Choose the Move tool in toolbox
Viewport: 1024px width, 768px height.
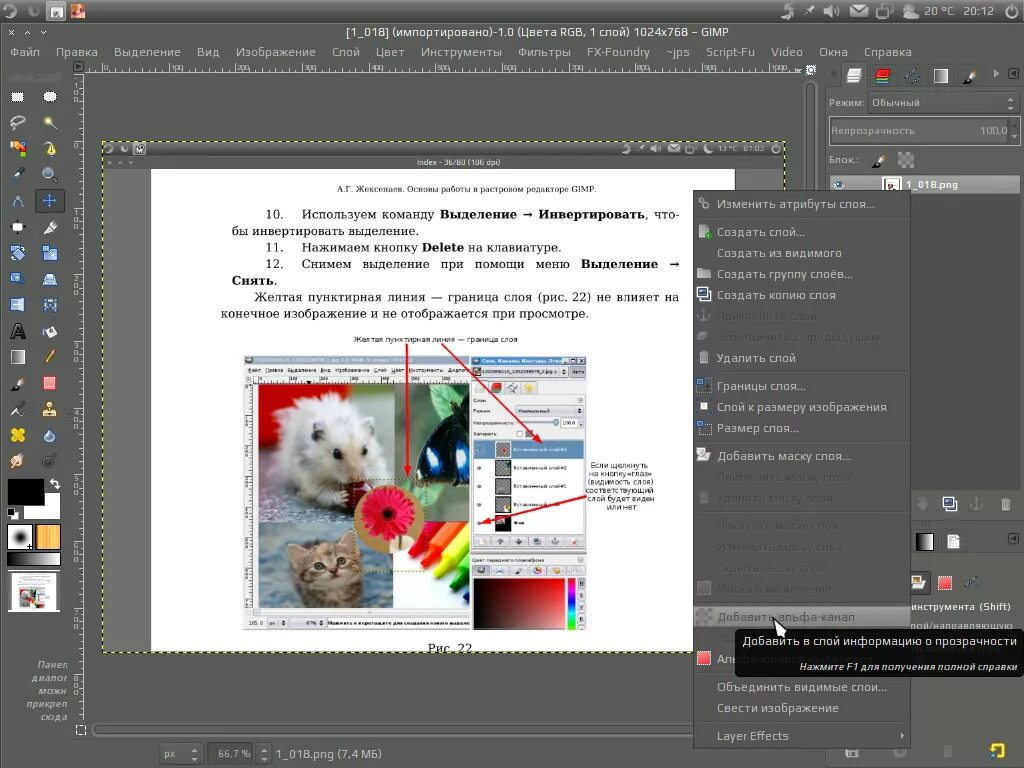(49, 201)
